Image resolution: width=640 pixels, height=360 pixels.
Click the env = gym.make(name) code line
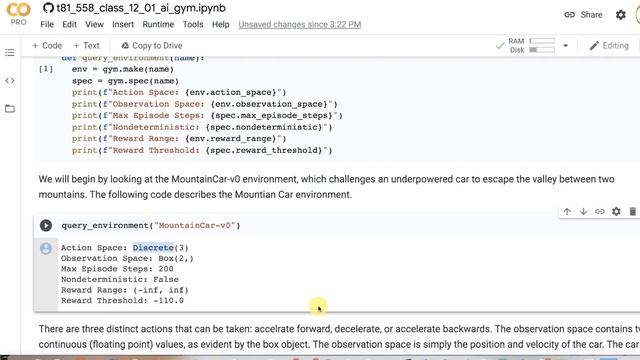click(123, 69)
